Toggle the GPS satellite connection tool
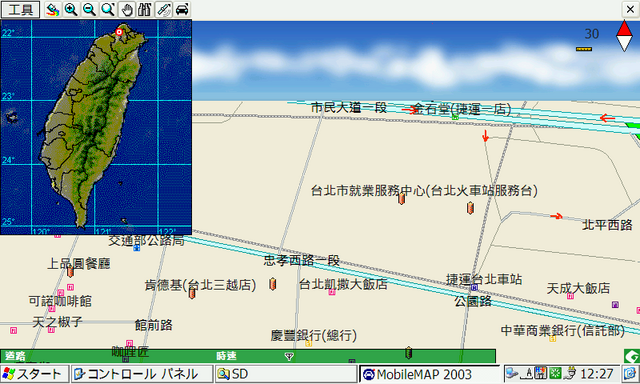Viewport: 640px width, 384px height. [164, 9]
